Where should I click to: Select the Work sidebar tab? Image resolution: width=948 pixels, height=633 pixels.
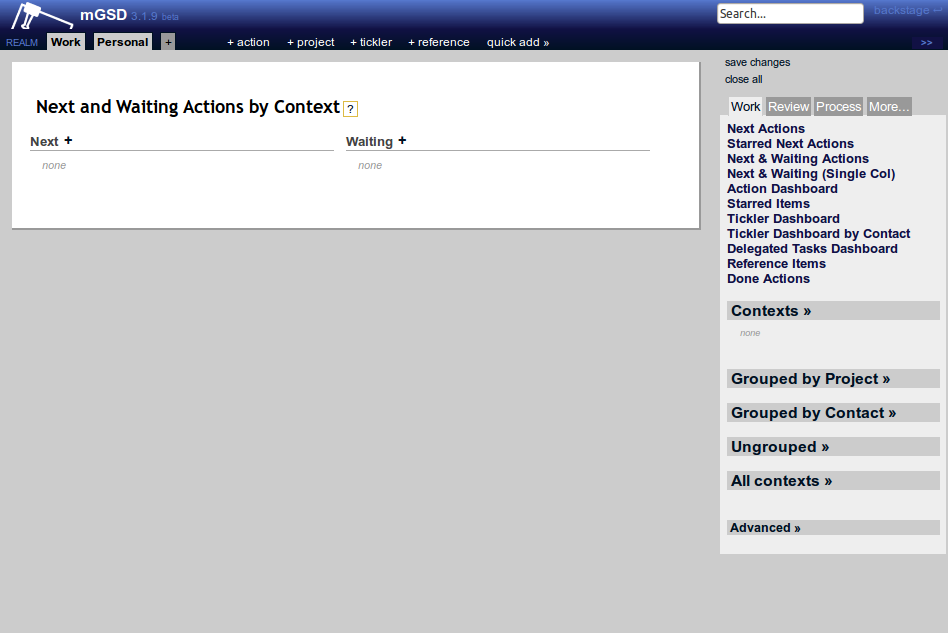(745, 106)
